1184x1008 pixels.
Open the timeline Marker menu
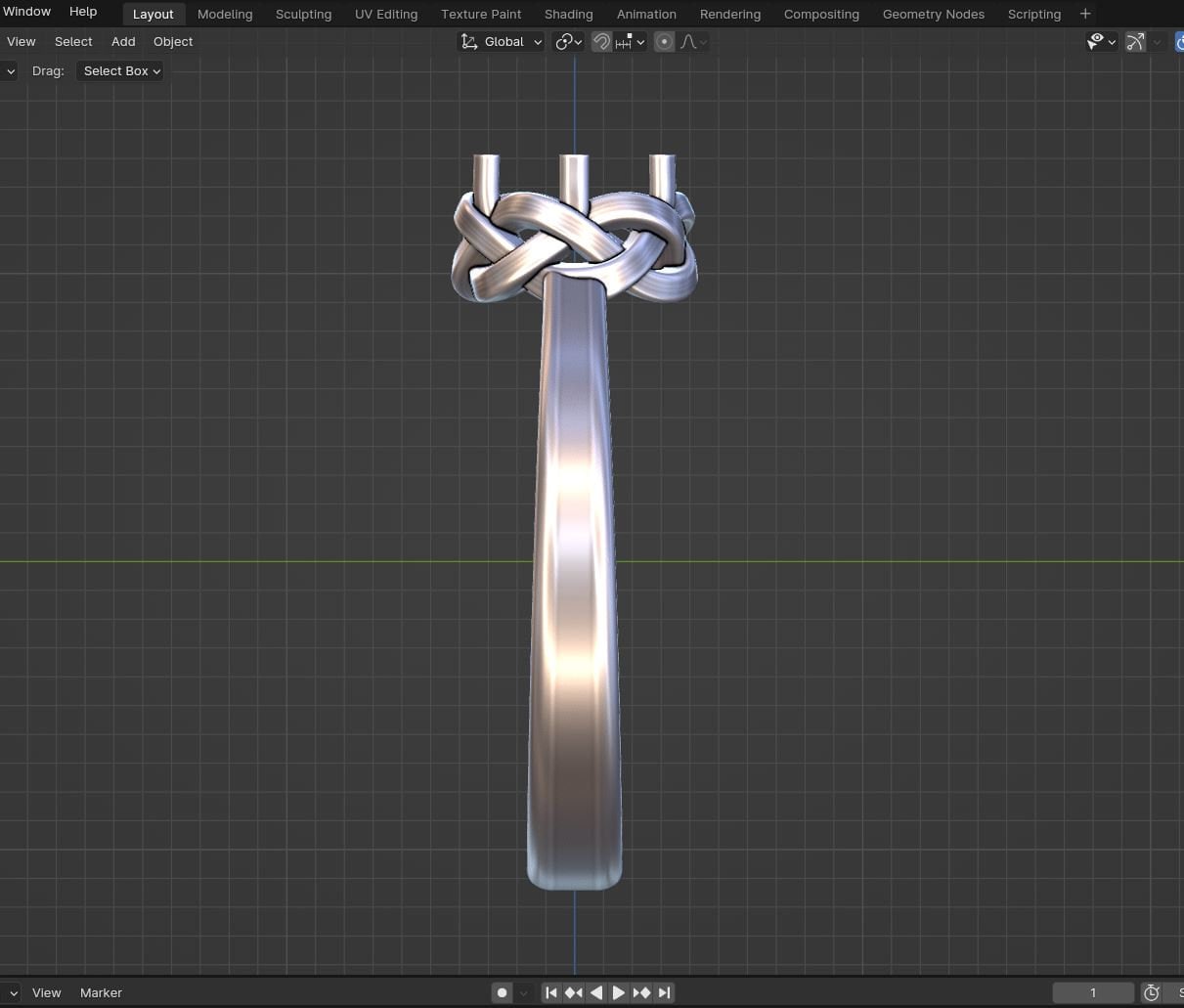click(101, 992)
